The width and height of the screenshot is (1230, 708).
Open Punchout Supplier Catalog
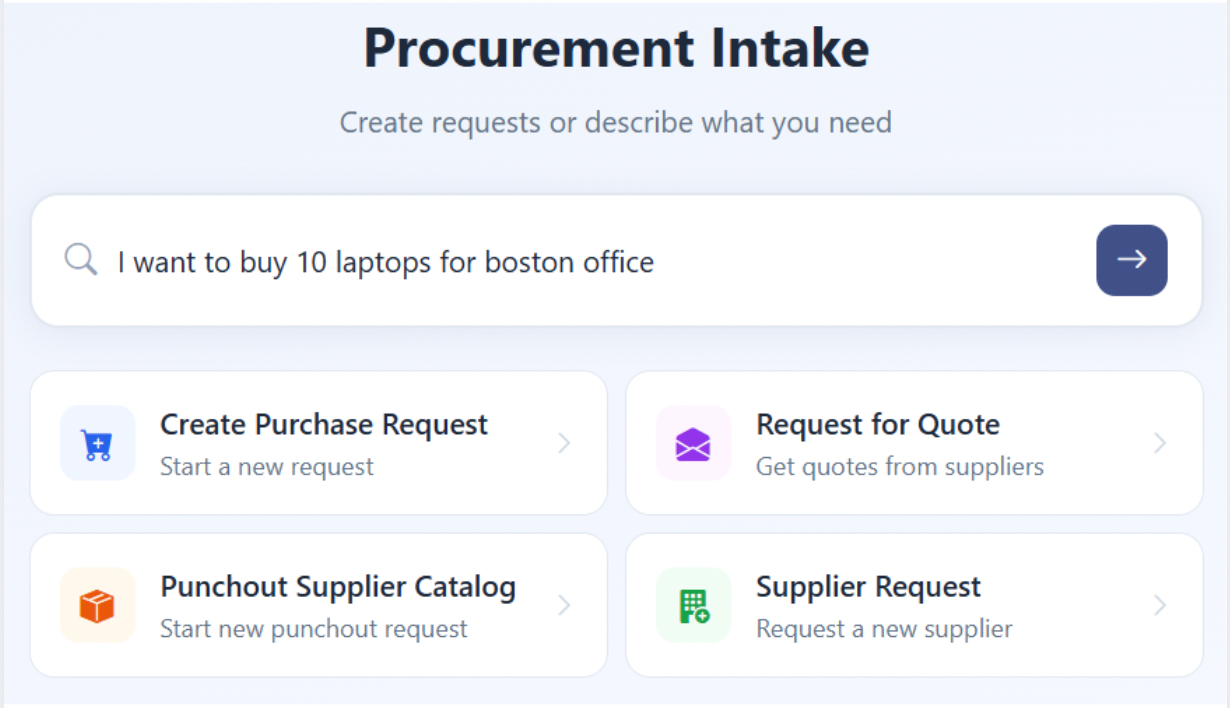[338, 587]
